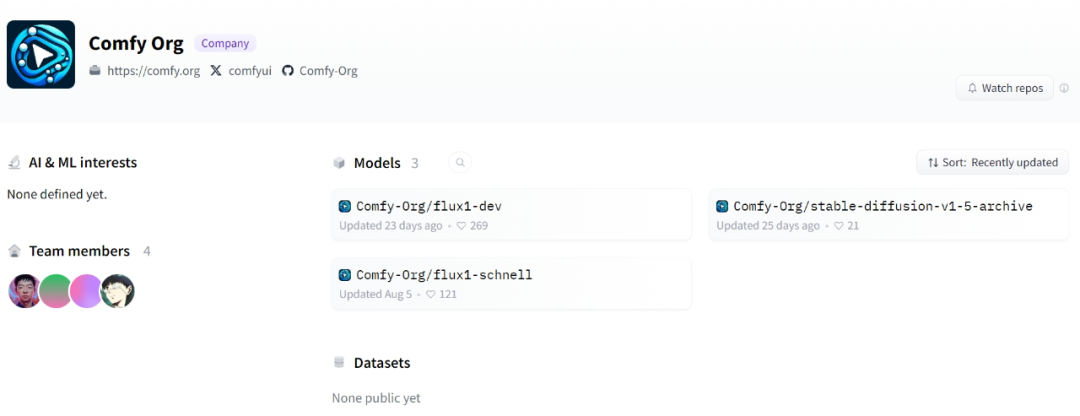Click the briefcase website icon
Viewport: 1080px width, 416px height.
(95, 70)
